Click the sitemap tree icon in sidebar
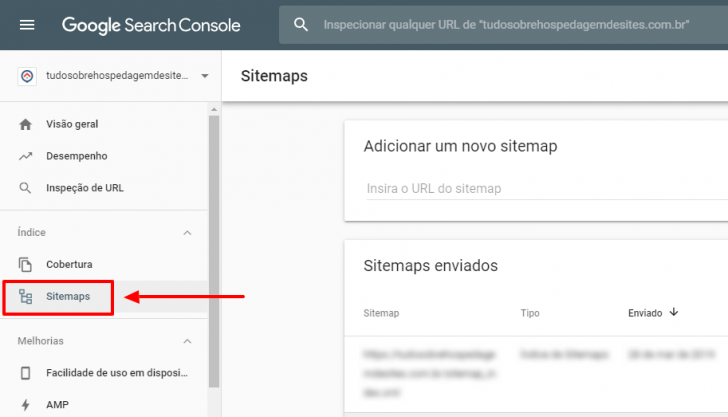Image resolution: width=728 pixels, height=417 pixels. click(26, 296)
